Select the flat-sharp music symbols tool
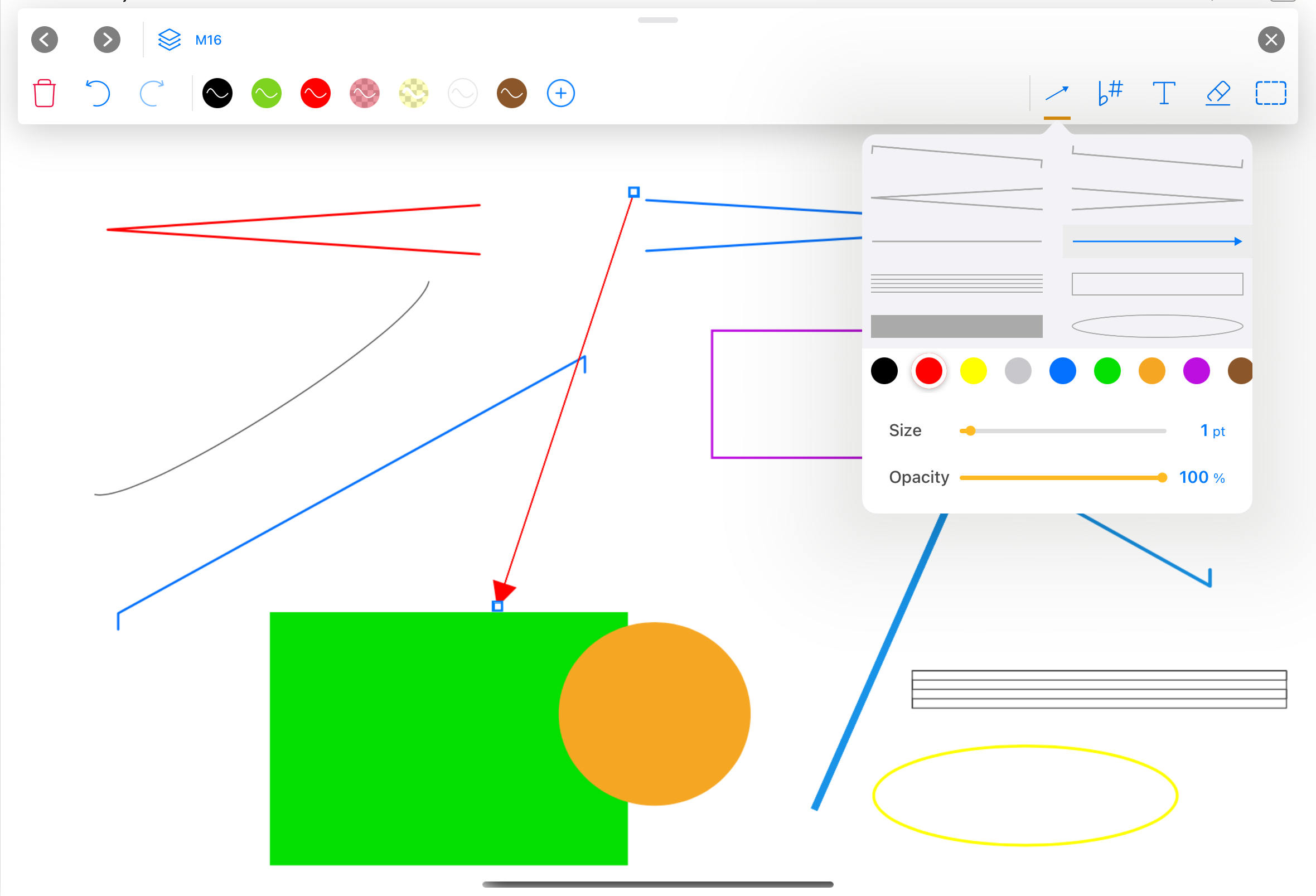Viewport: 1316px width, 896px height. click(1110, 94)
